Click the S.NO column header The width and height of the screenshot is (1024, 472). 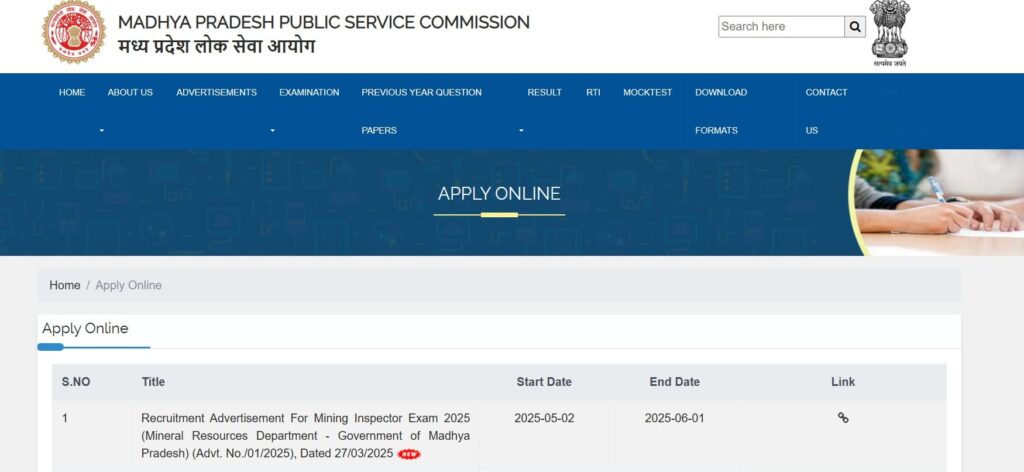[x=76, y=382]
